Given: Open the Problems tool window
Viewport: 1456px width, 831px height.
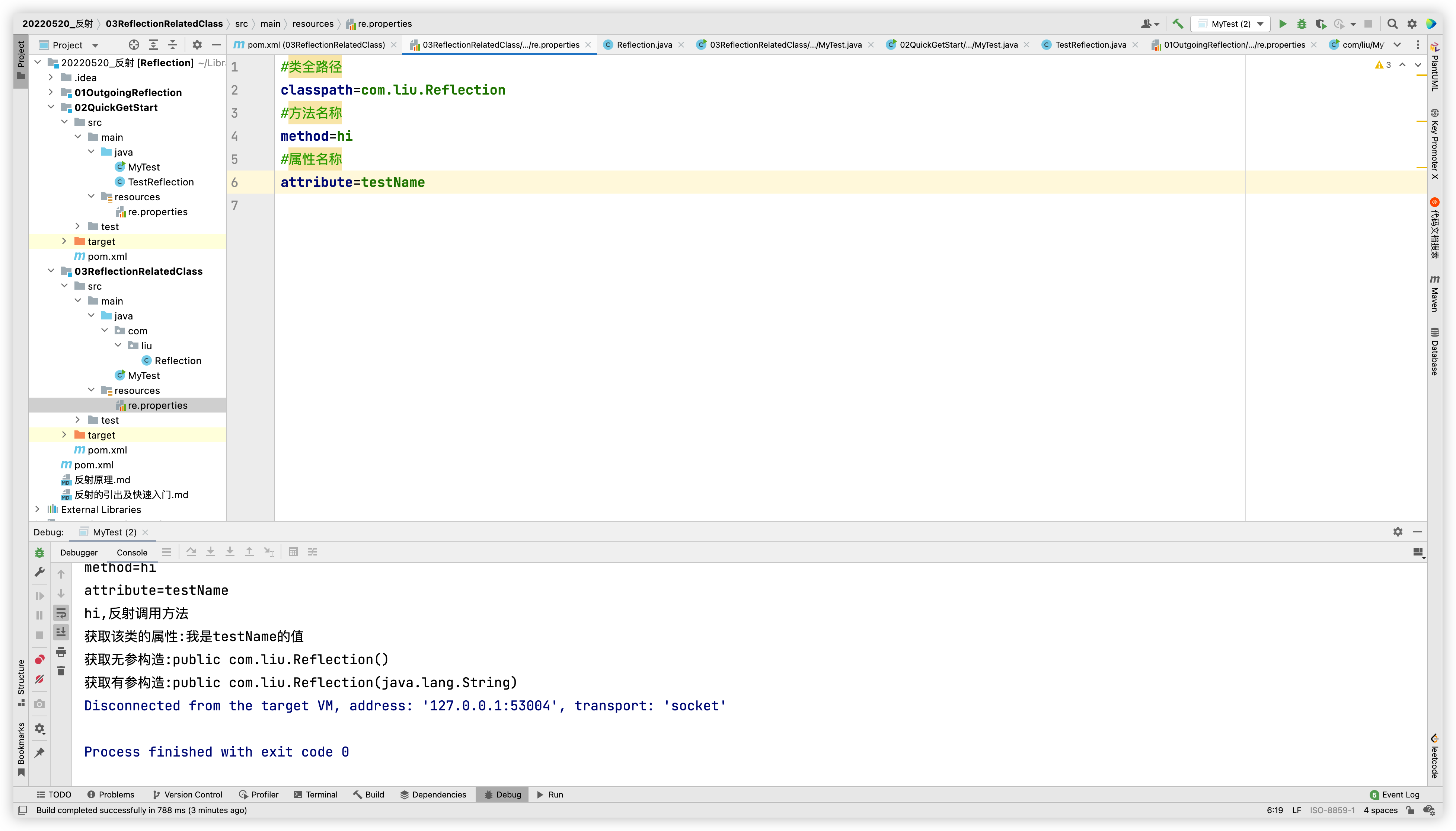Looking at the screenshot, I should click(111, 794).
